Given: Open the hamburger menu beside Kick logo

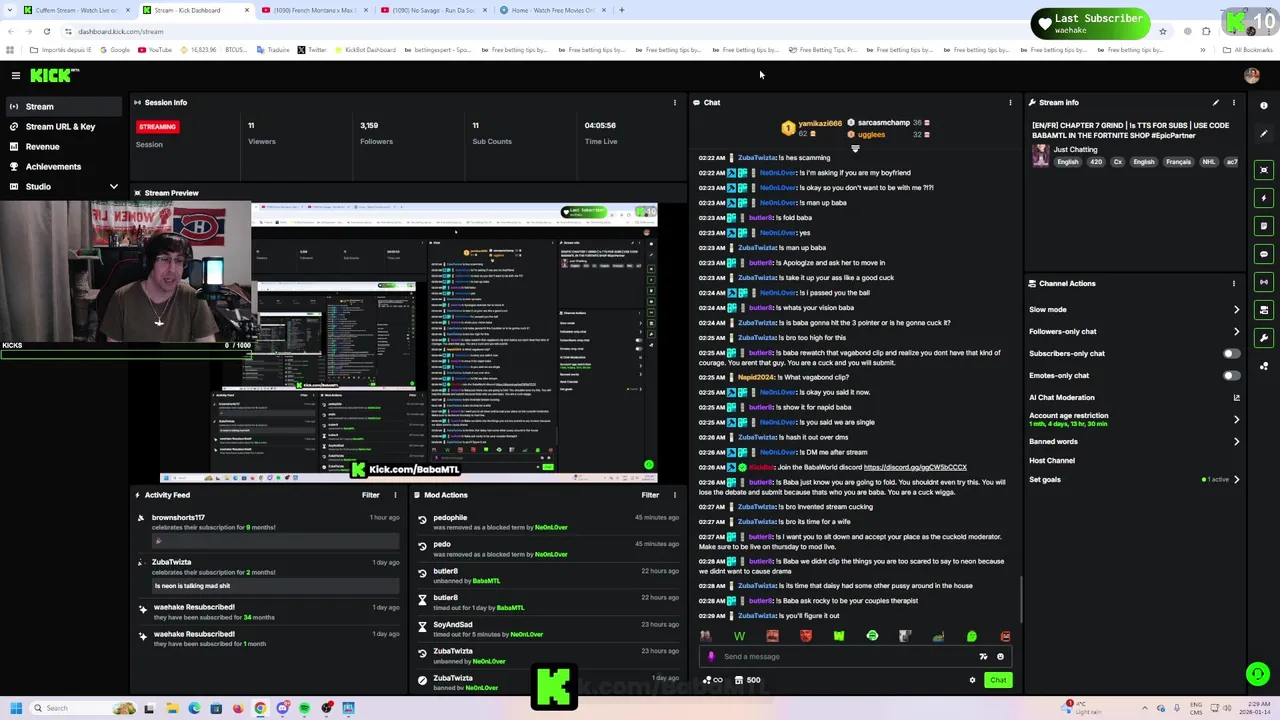Looking at the screenshot, I should [16, 75].
